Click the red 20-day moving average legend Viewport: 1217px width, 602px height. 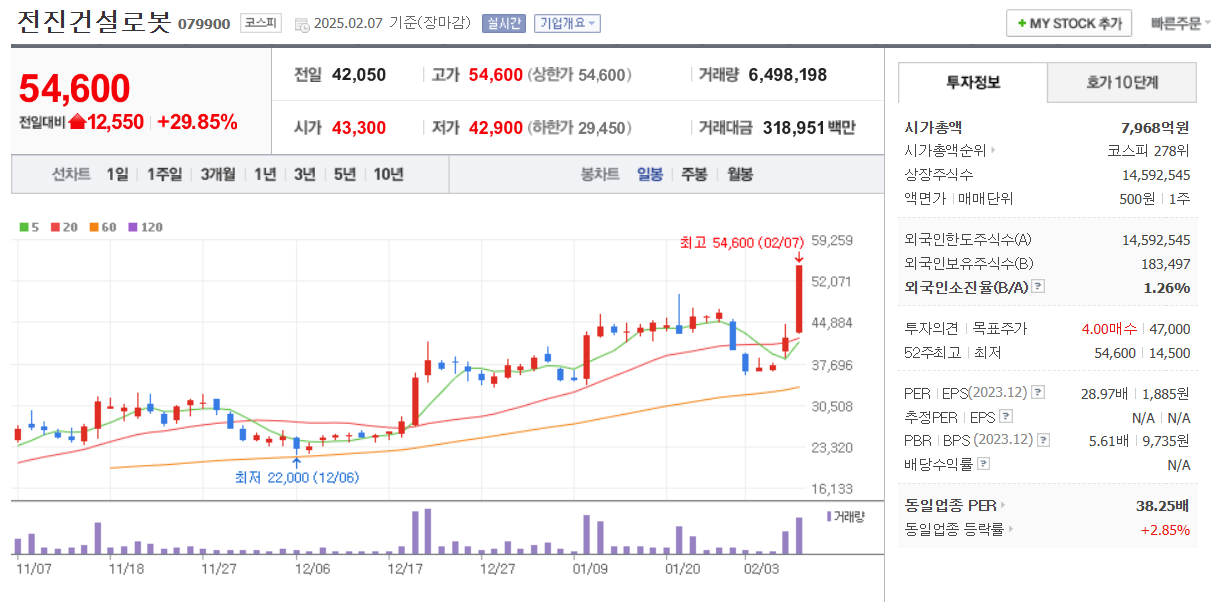tap(64, 227)
